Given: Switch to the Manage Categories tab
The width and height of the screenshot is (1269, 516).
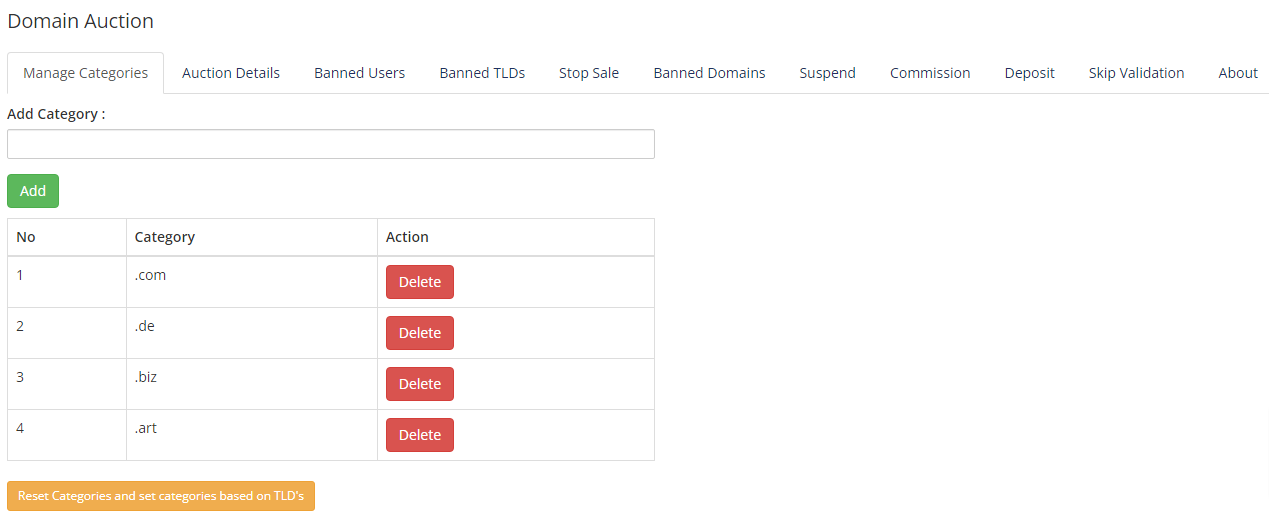Looking at the screenshot, I should click(x=85, y=73).
